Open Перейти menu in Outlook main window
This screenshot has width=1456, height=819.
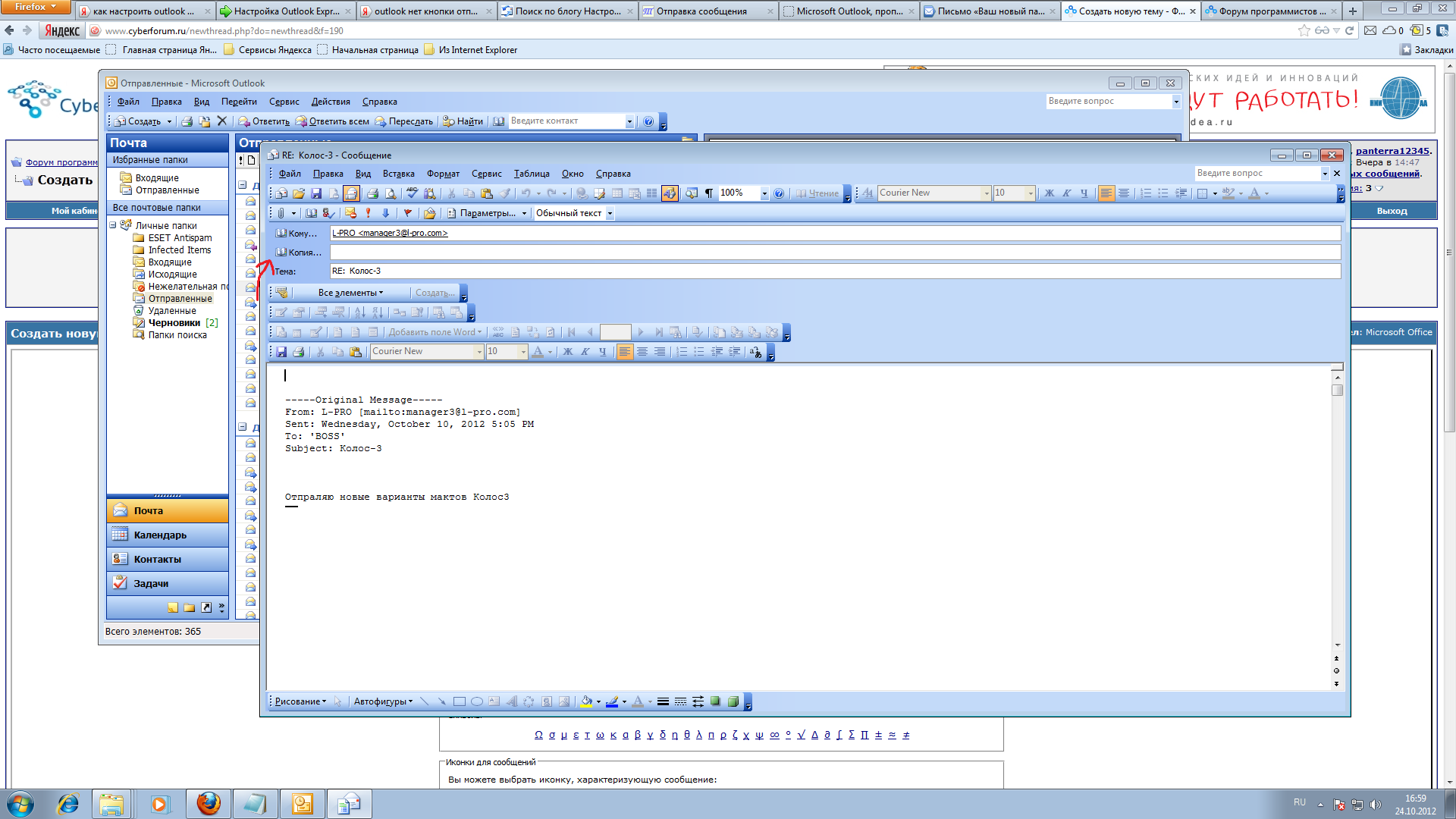(239, 102)
